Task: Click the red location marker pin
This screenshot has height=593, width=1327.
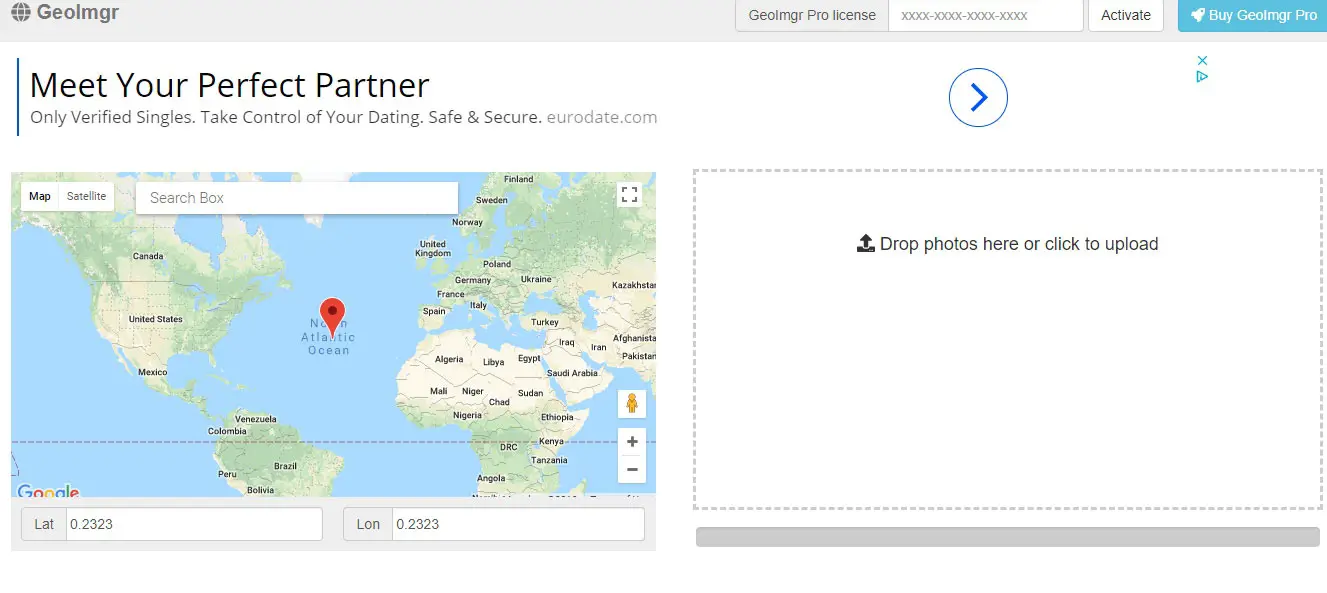Action: coord(332,315)
